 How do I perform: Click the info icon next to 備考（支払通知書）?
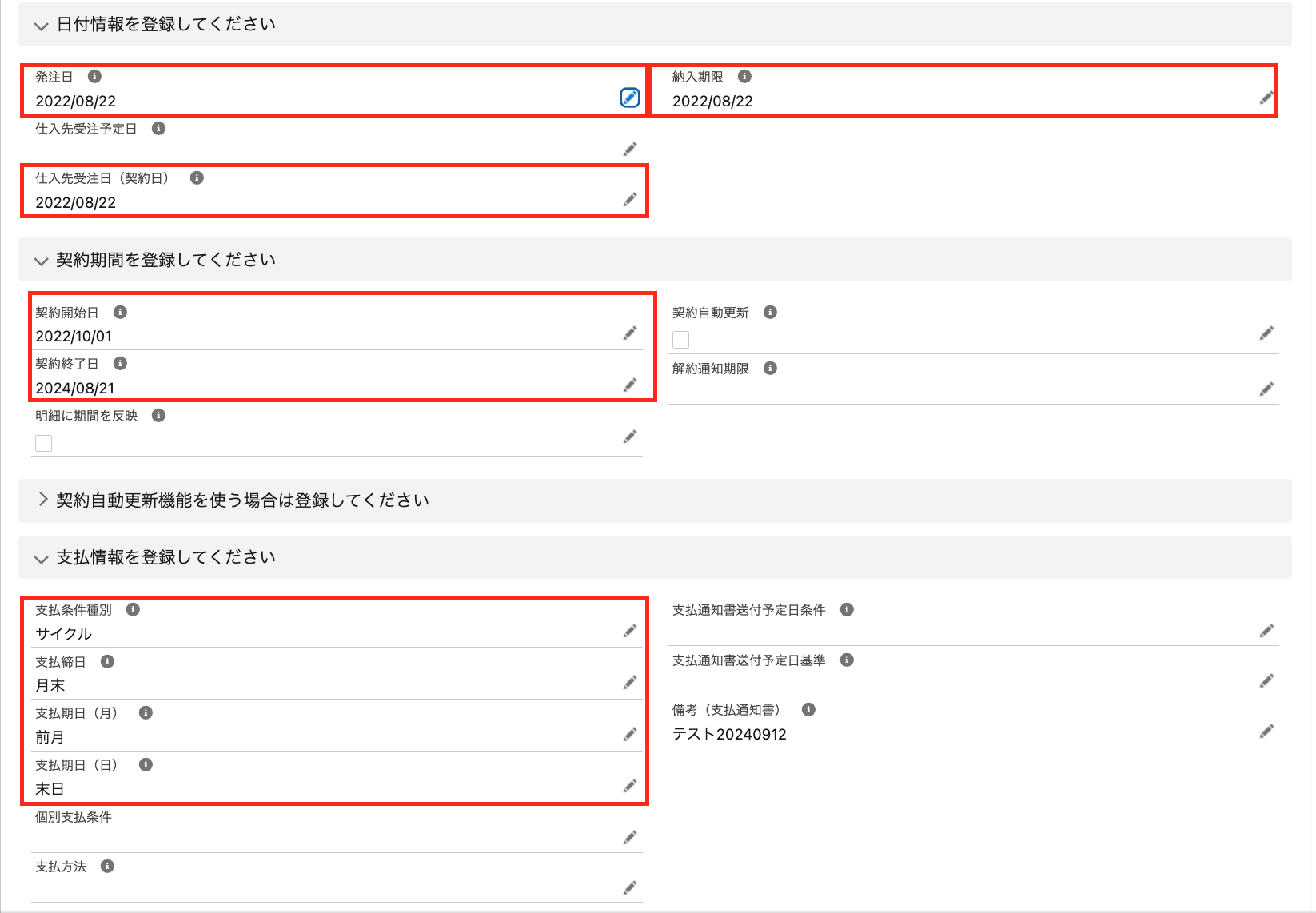click(808, 709)
